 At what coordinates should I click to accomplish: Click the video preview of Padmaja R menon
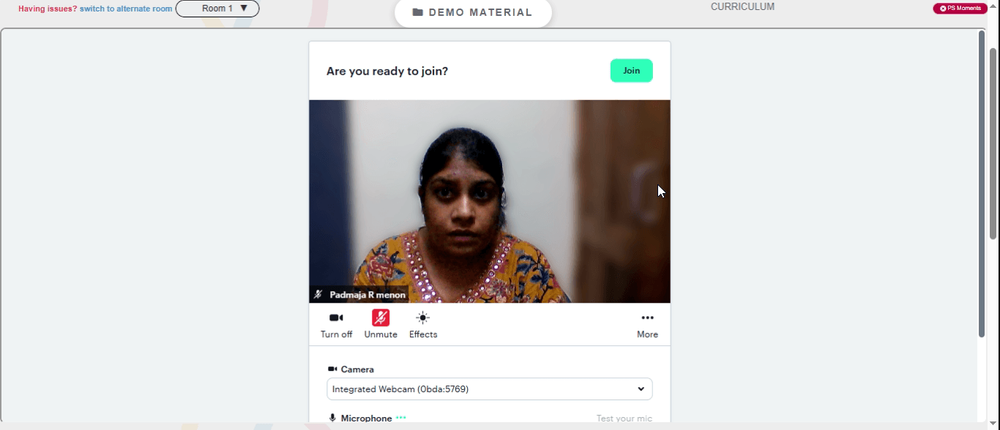click(x=489, y=201)
